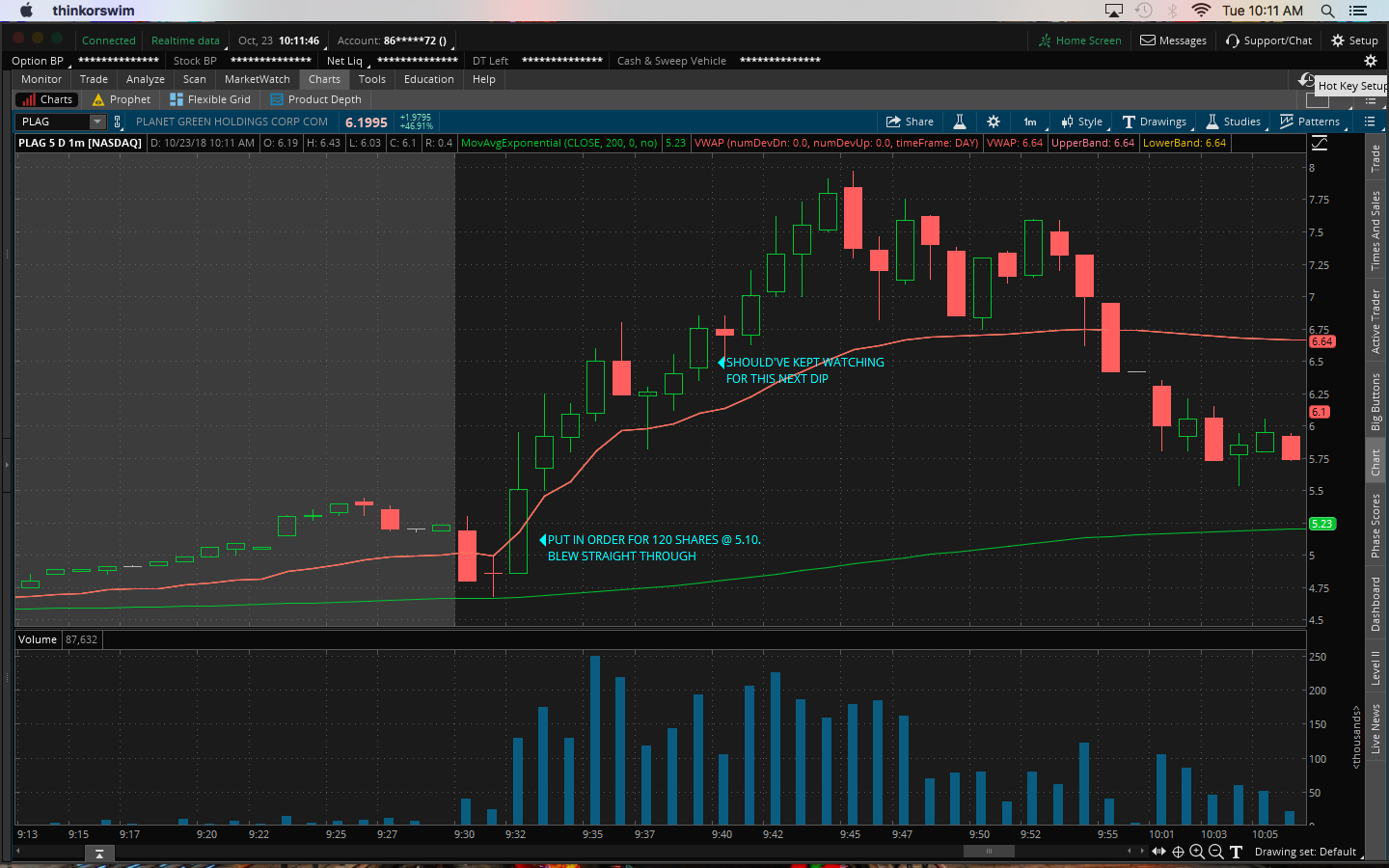Screen dimensions: 1389x868
Task: Switch to Flexible Grid layout
Action: 210,99
